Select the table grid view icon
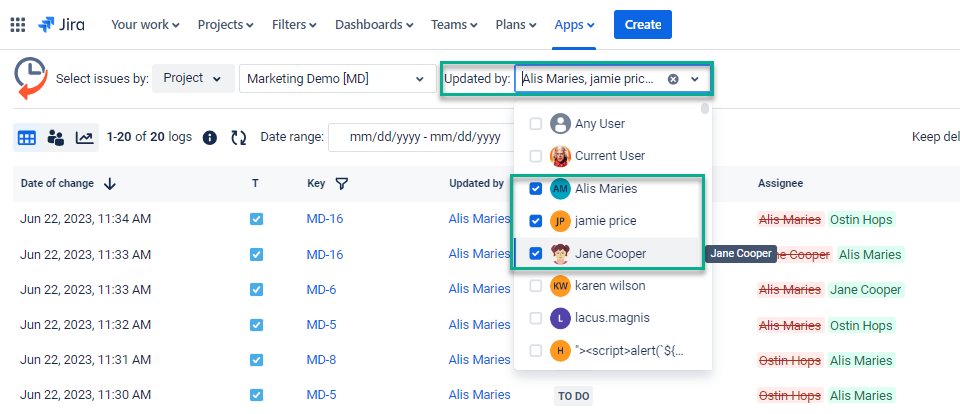Image resolution: width=960 pixels, height=414 pixels. pyautogui.click(x=27, y=137)
